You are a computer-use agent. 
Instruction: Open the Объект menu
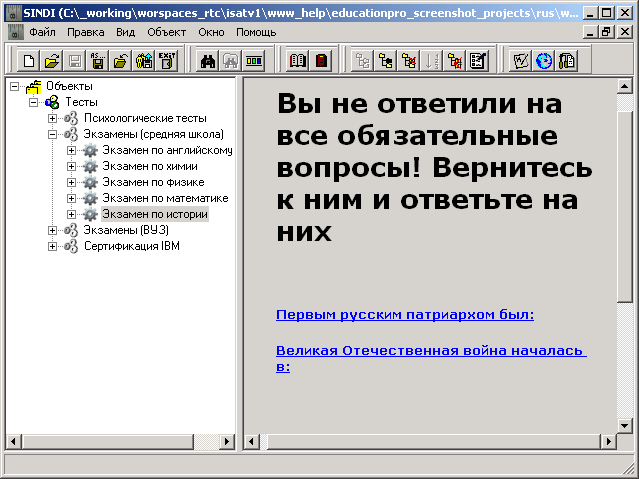pos(166,32)
